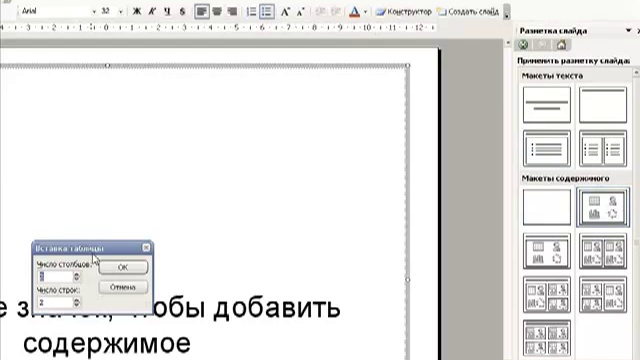Click the font color A icon
The image size is (640, 360).
354,11
